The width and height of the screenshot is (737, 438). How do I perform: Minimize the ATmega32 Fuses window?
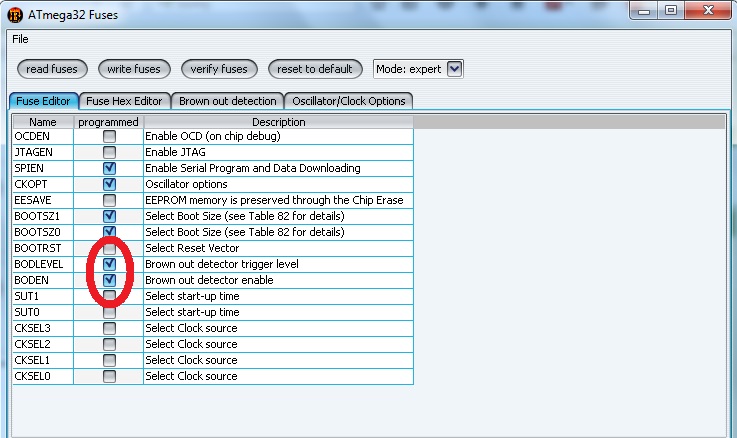point(644,10)
